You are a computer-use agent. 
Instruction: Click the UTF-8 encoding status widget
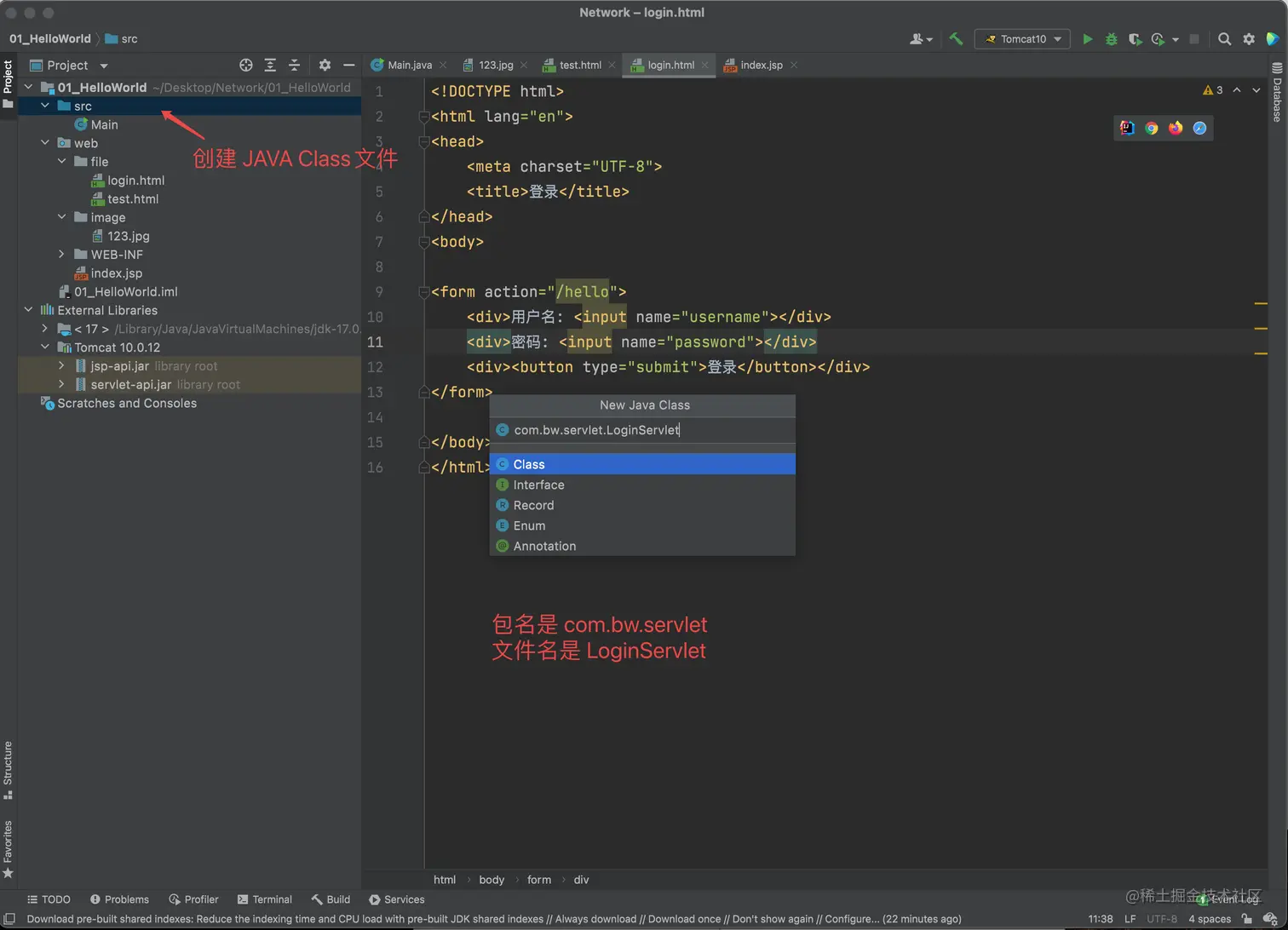pyautogui.click(x=1162, y=919)
